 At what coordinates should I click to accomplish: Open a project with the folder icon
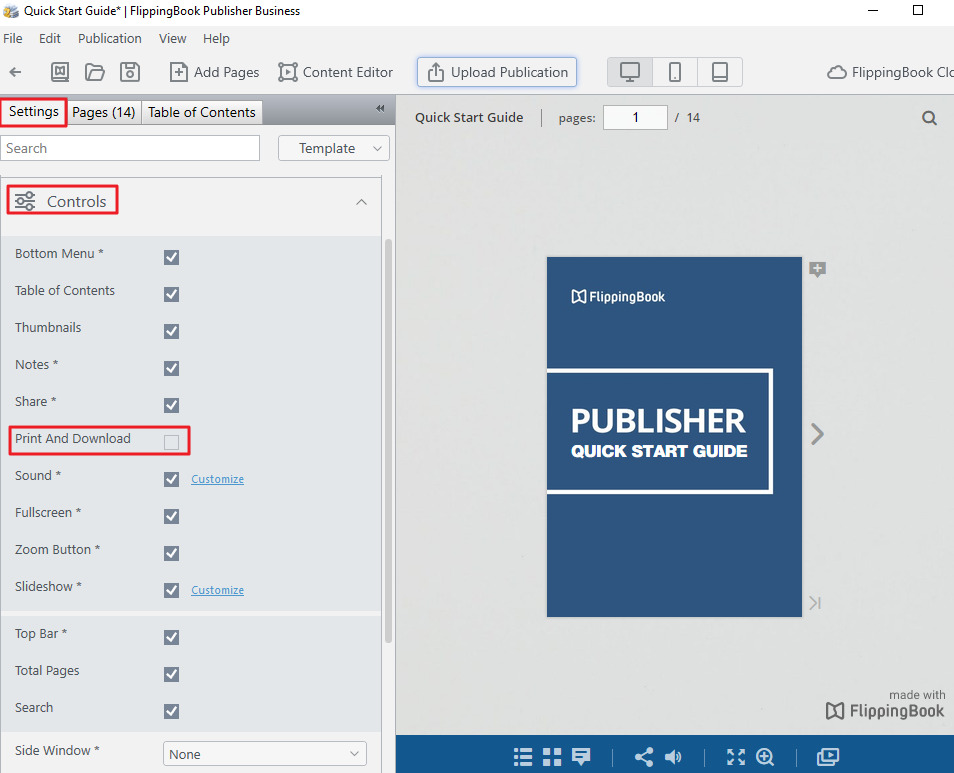click(x=94, y=72)
